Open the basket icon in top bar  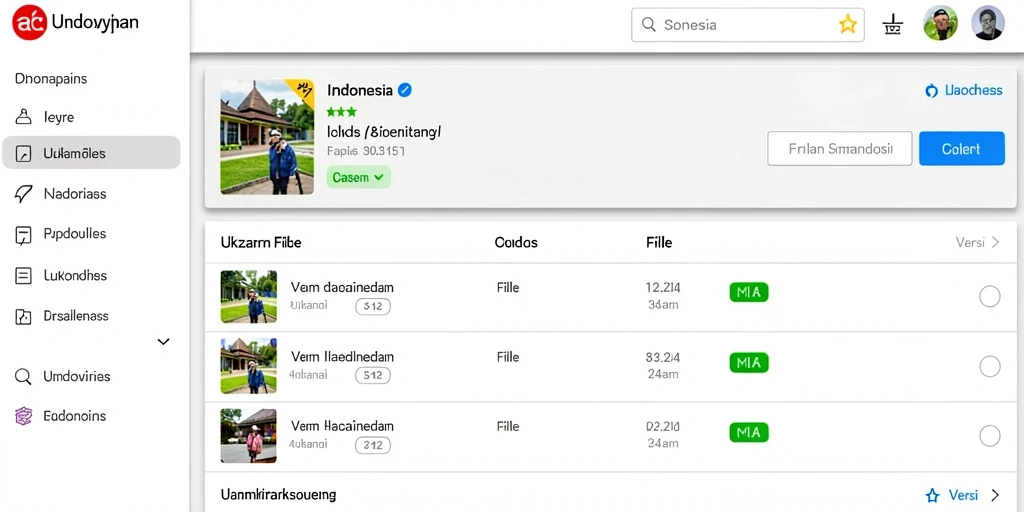tap(892, 25)
